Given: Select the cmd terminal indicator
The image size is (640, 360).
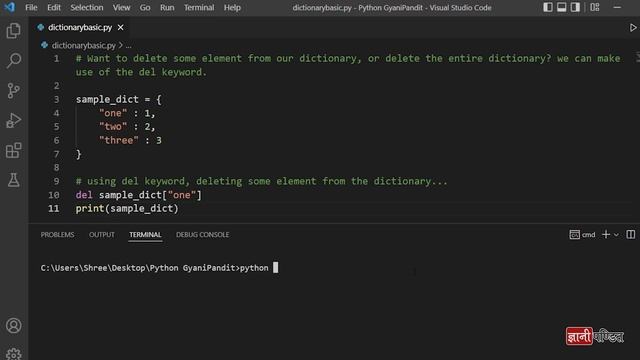Looking at the screenshot, I should pyautogui.click(x=582, y=234).
